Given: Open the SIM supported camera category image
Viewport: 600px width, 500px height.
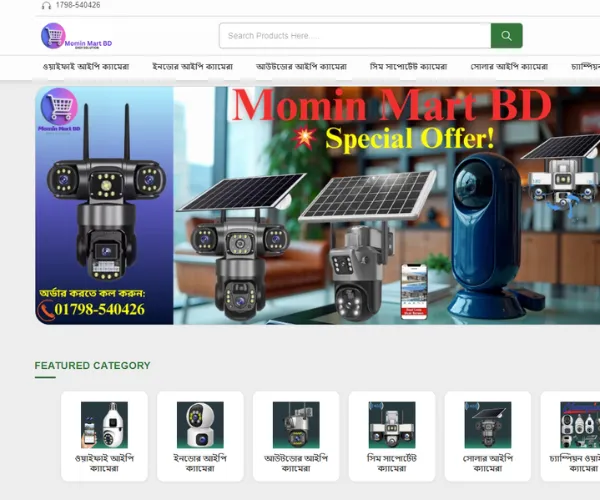Looking at the screenshot, I should tap(392, 424).
